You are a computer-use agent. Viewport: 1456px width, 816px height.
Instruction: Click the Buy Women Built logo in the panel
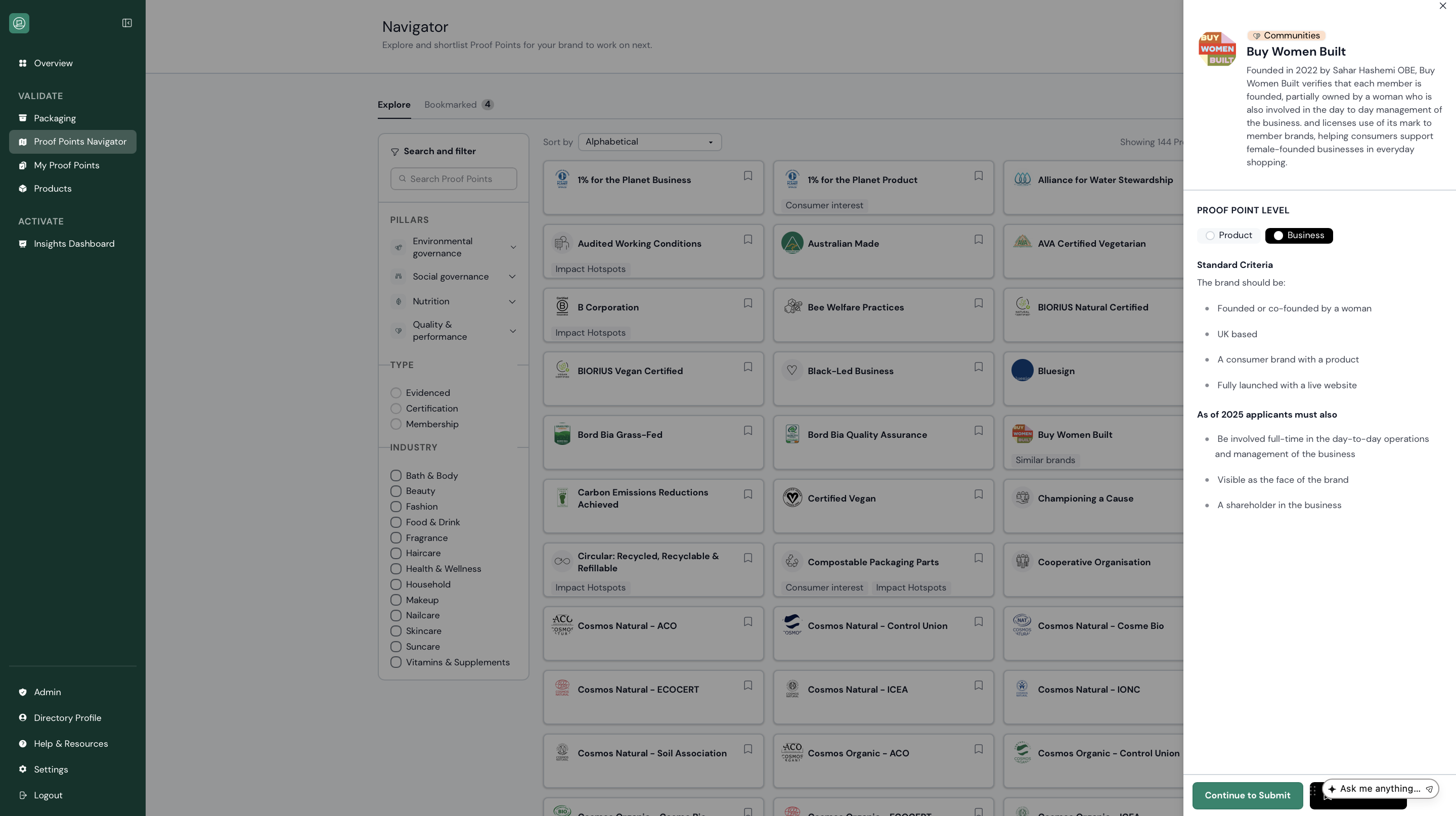point(1217,49)
